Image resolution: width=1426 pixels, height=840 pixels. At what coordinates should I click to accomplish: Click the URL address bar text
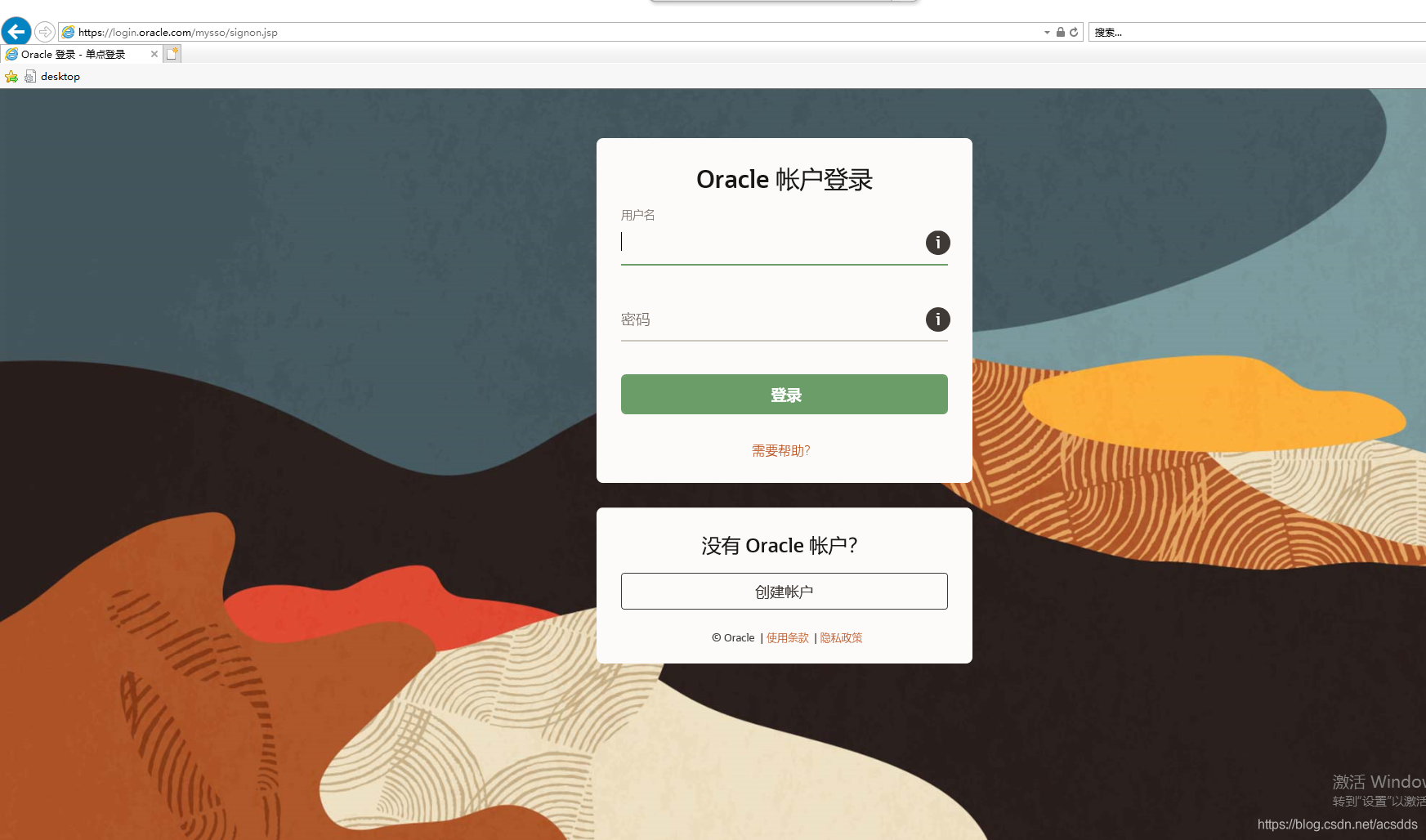[178, 33]
